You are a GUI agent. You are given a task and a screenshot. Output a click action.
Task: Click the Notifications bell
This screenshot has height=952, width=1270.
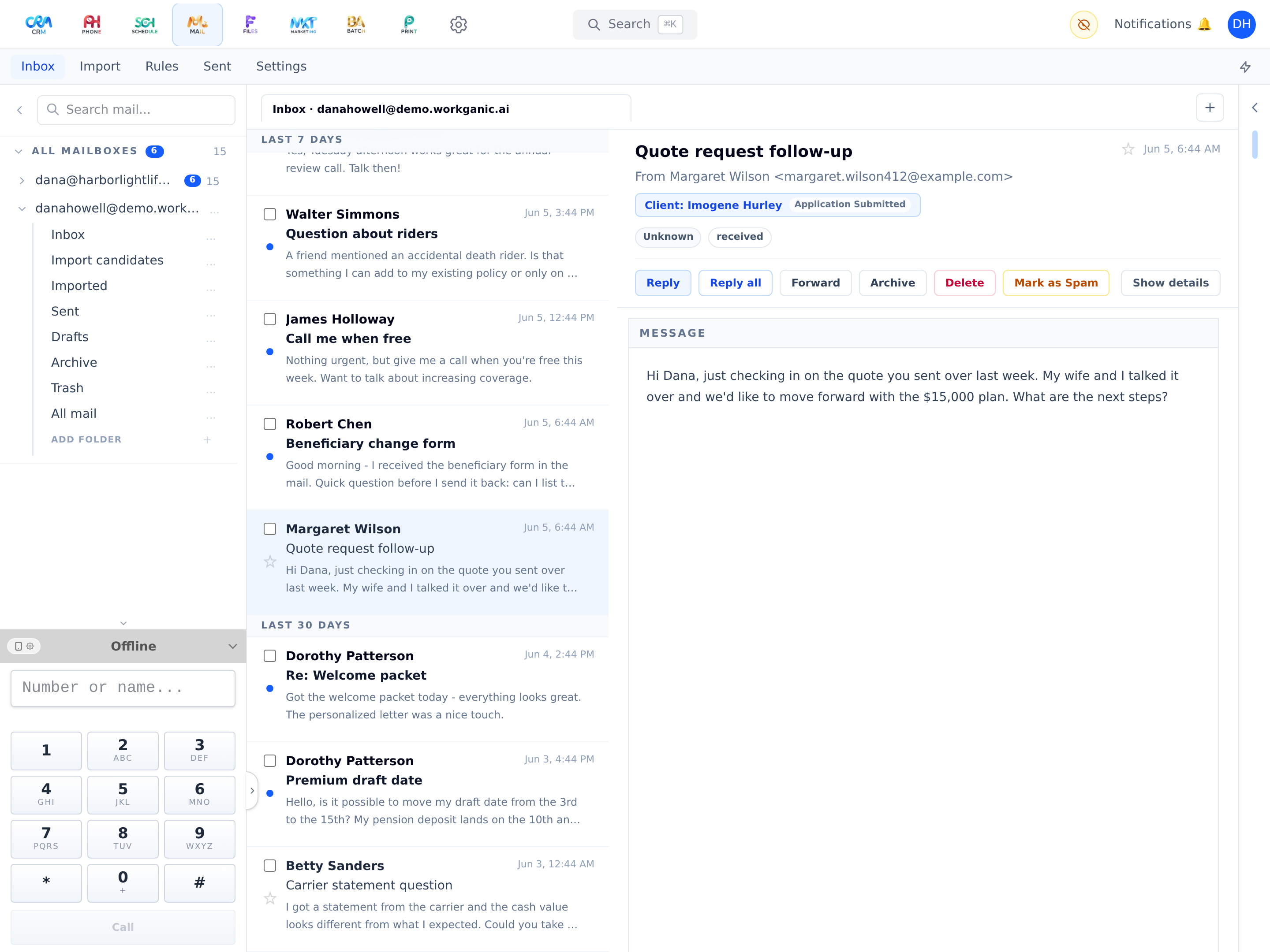click(1163, 24)
